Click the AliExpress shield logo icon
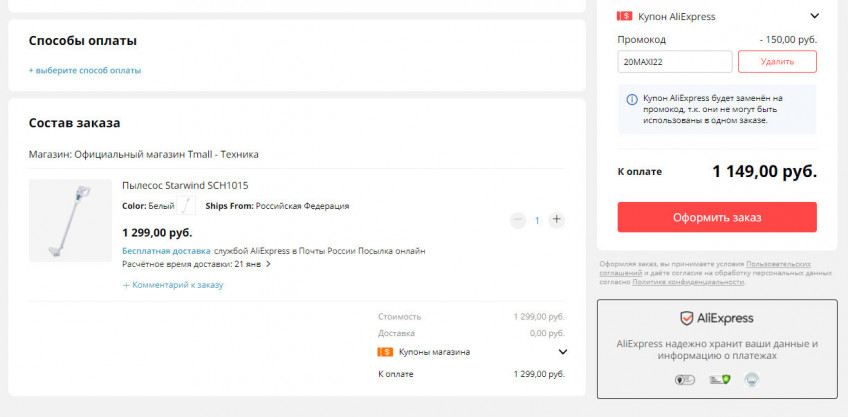 tap(687, 318)
